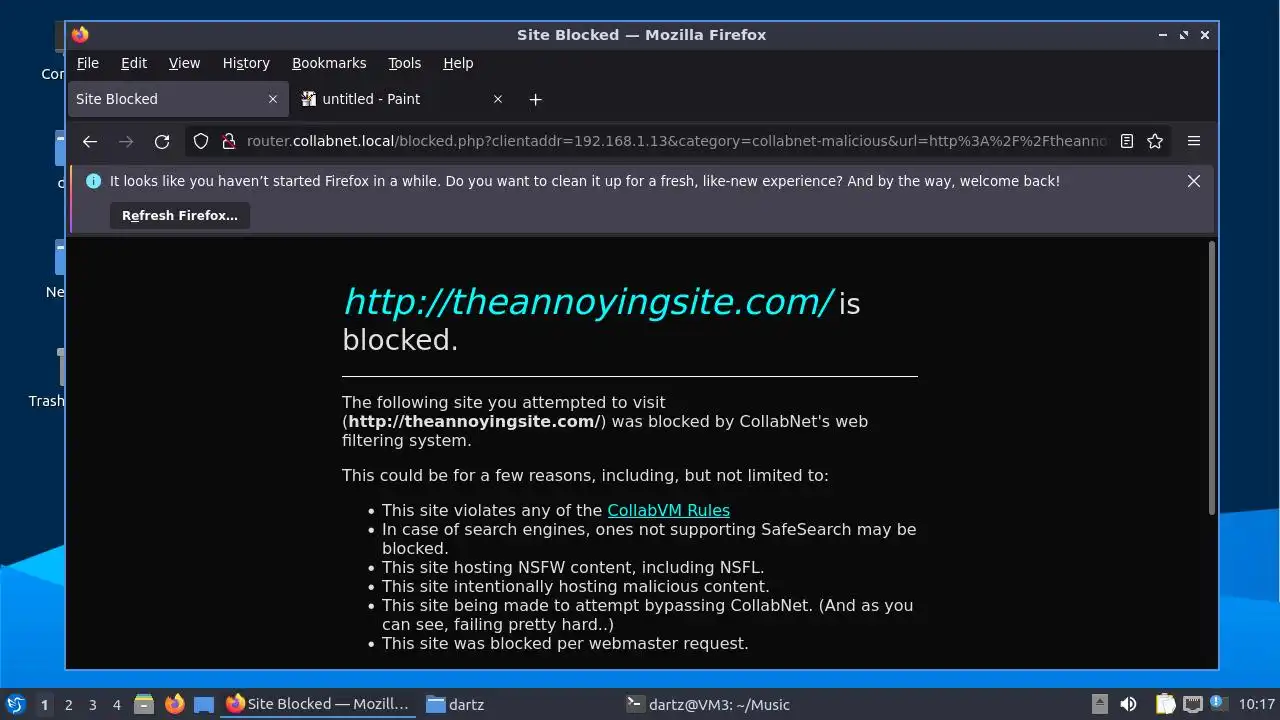This screenshot has width=1280, height=720.
Task: Open the Help menu
Action: [x=458, y=63]
